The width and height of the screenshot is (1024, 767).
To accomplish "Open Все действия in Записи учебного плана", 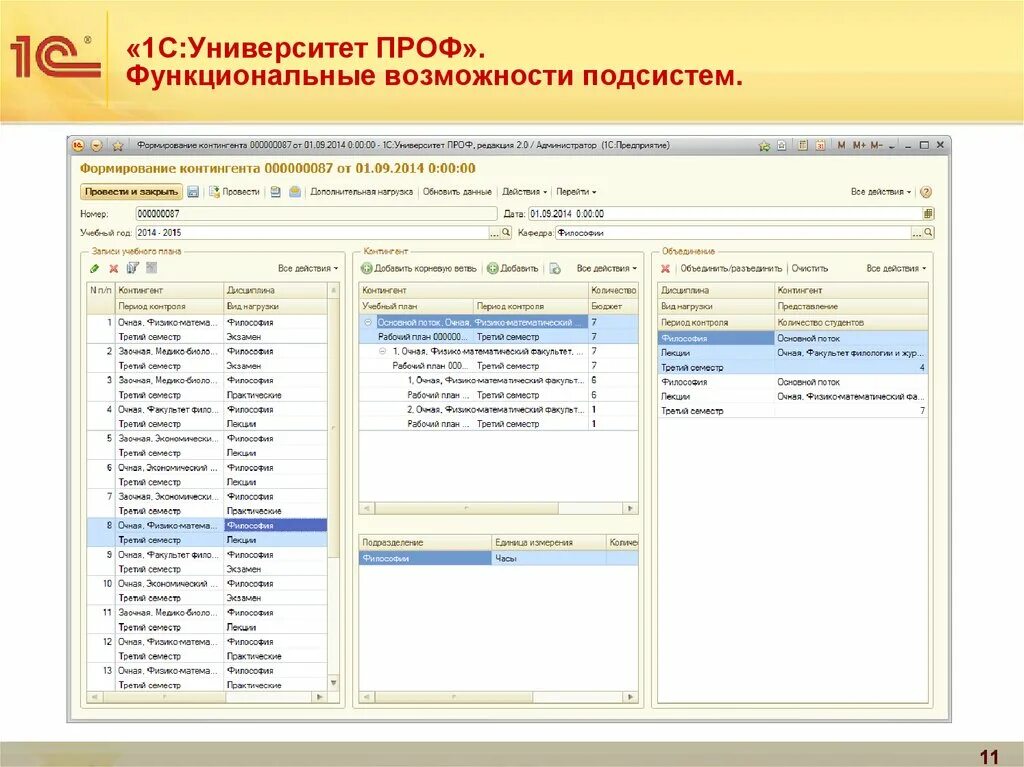I will 308,269.
